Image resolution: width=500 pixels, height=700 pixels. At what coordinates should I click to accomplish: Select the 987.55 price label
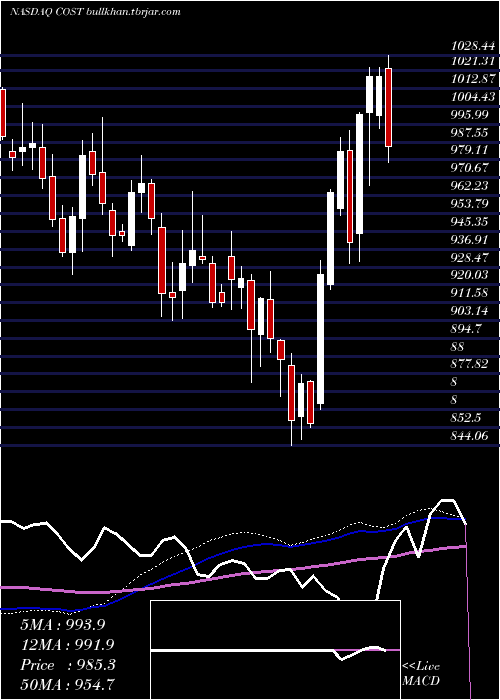click(x=470, y=132)
